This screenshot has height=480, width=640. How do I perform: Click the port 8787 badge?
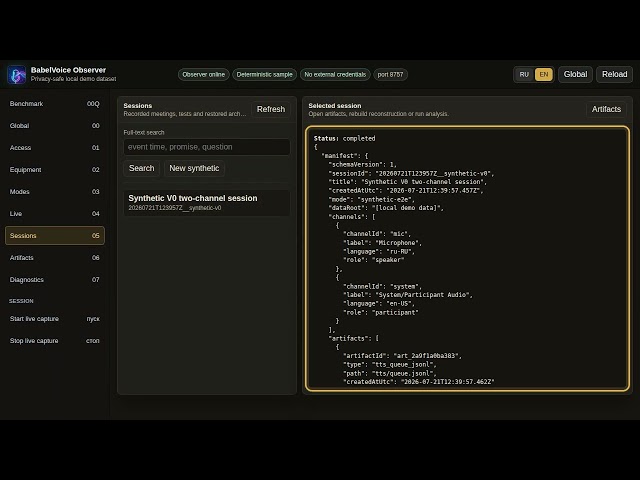390,75
